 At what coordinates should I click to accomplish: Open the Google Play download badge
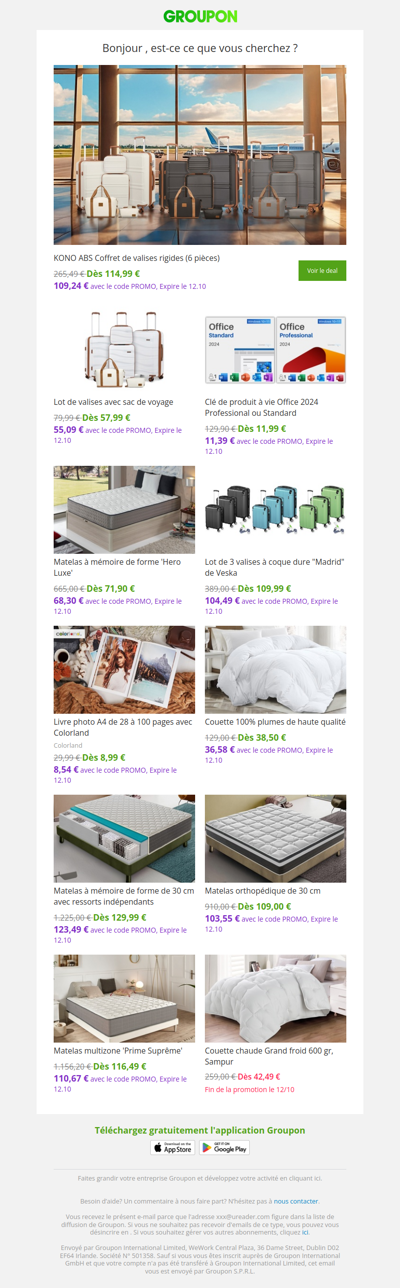pyautogui.click(x=224, y=1148)
